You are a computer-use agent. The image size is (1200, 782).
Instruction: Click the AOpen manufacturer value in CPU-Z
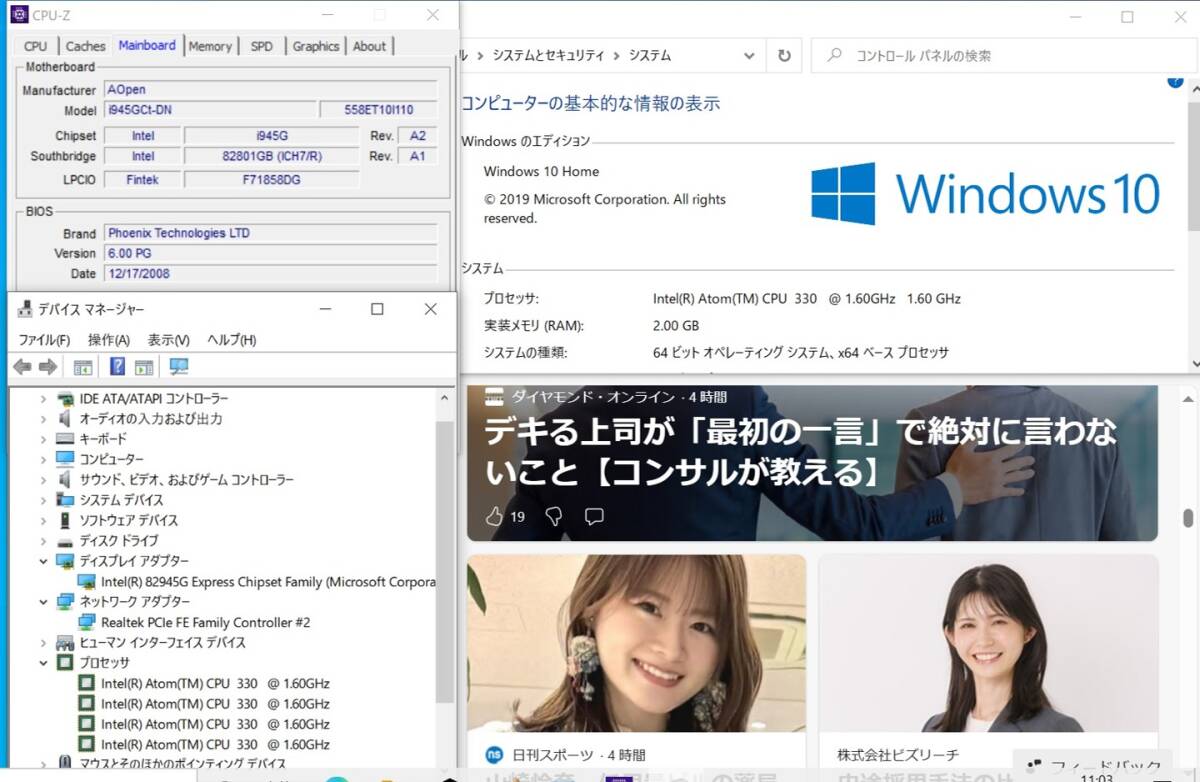[270, 90]
